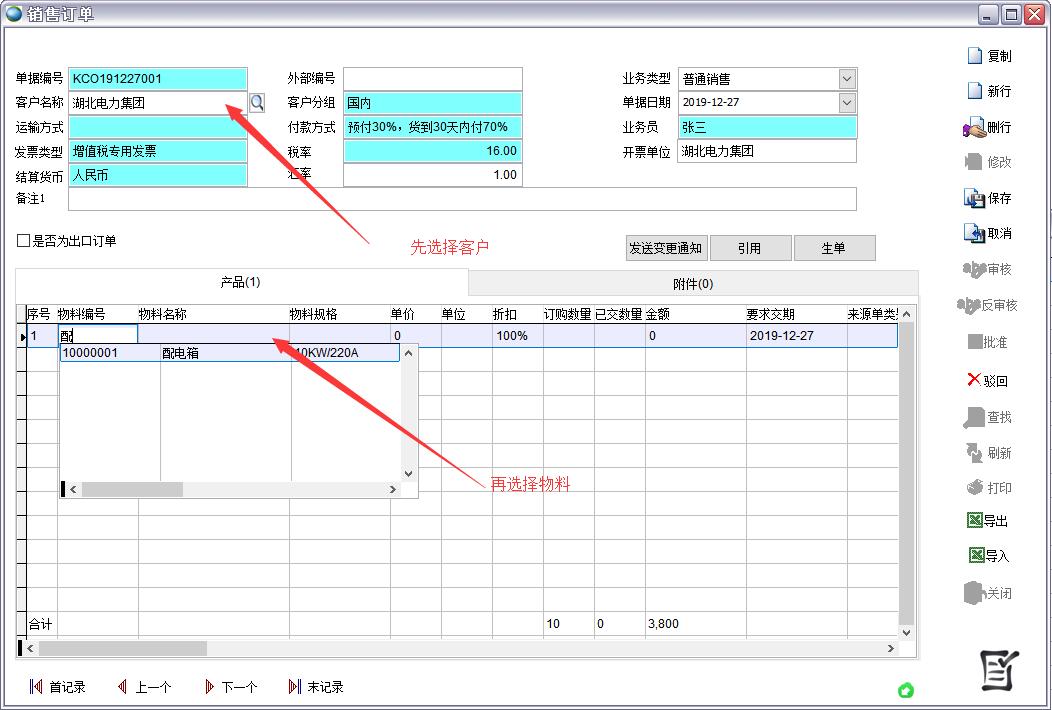1052x710 pixels.
Task: Toggle the 是否为出口订单 checkbox
Action: coord(23,241)
